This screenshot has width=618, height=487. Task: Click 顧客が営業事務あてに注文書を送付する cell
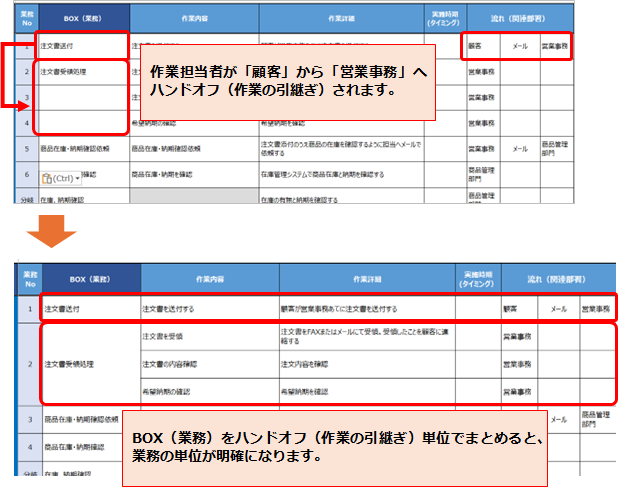pos(367,309)
